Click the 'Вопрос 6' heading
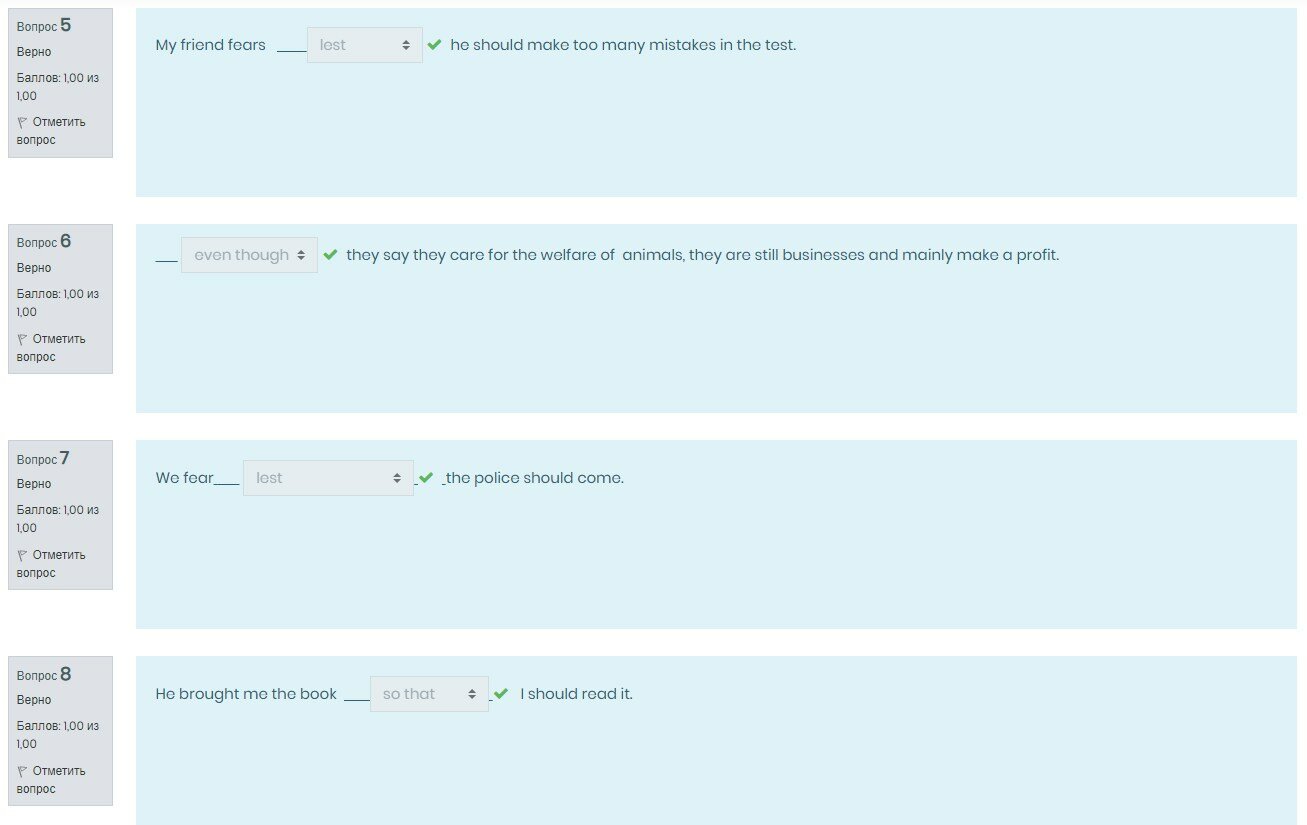The image size is (1307, 825). [44, 242]
